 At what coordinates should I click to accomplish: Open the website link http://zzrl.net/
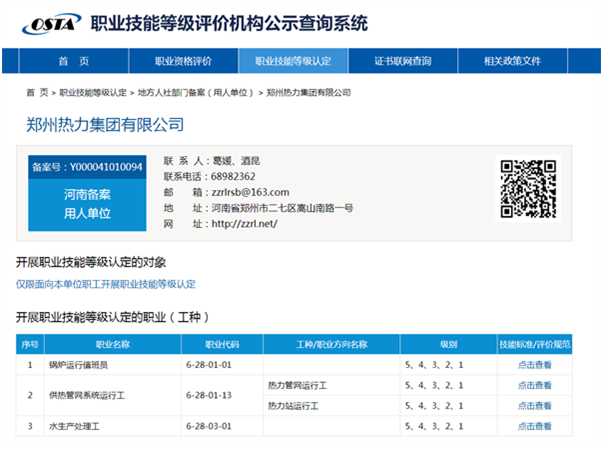pyautogui.click(x=244, y=224)
